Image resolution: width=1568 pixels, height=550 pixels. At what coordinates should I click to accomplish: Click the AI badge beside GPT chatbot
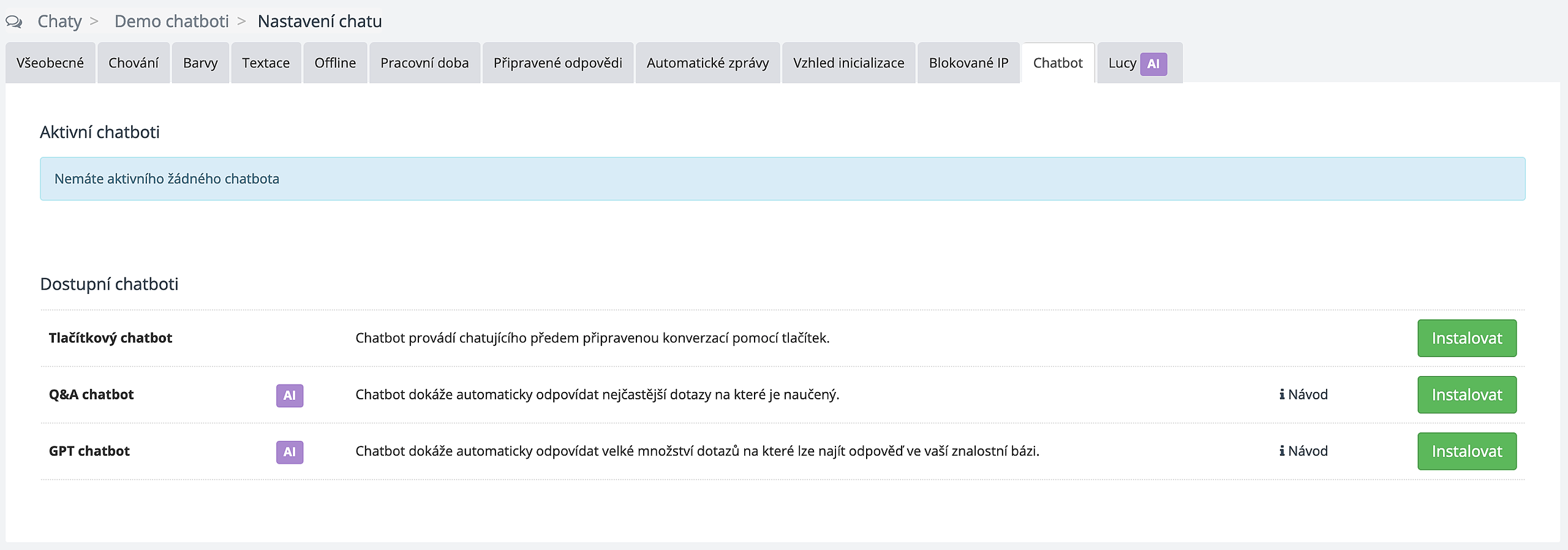(x=290, y=452)
